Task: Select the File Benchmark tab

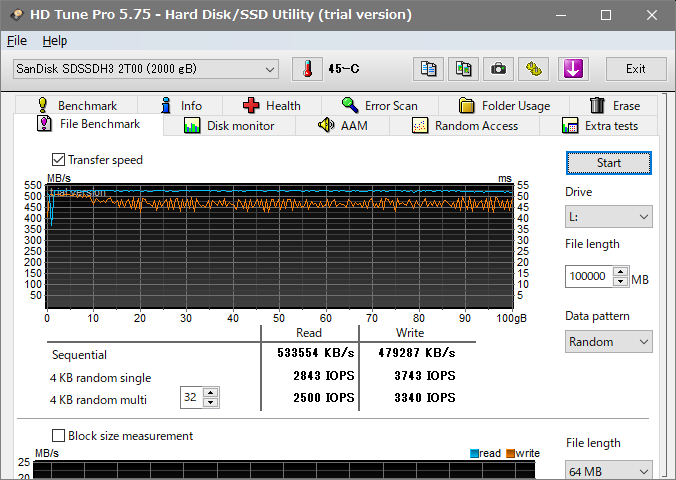Action: click(88, 124)
